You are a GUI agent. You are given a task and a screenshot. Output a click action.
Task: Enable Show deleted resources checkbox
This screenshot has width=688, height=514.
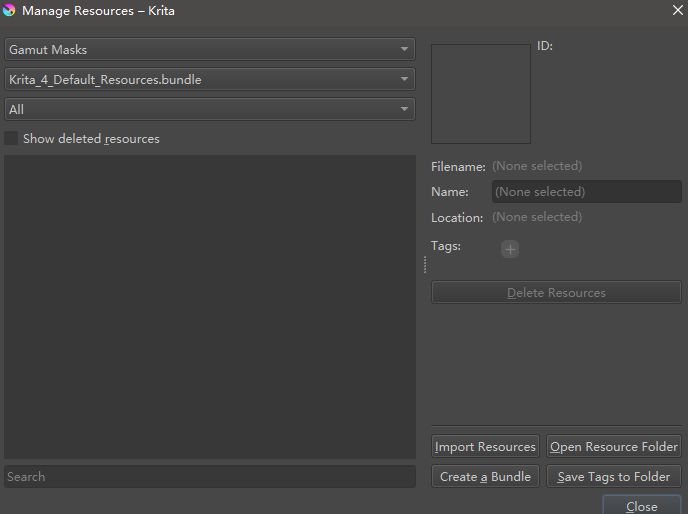11,138
